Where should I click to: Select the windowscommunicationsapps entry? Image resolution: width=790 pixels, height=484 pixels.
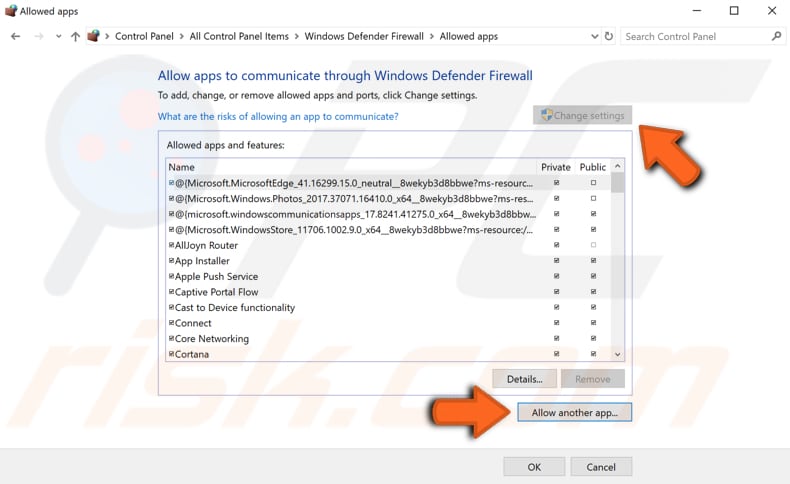[x=388, y=214]
